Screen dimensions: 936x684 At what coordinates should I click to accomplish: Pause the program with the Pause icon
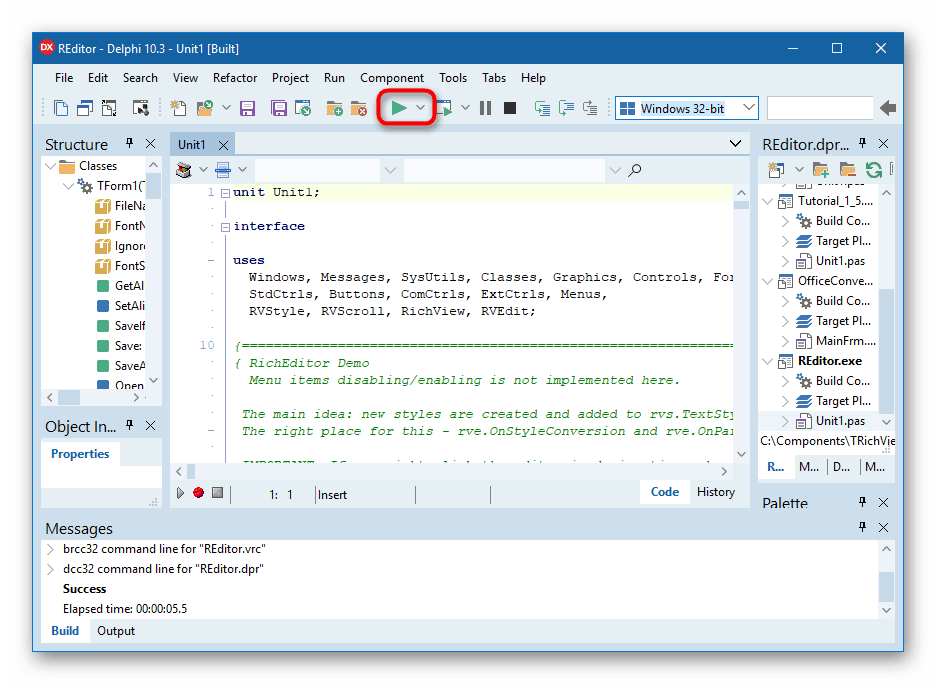click(x=485, y=108)
